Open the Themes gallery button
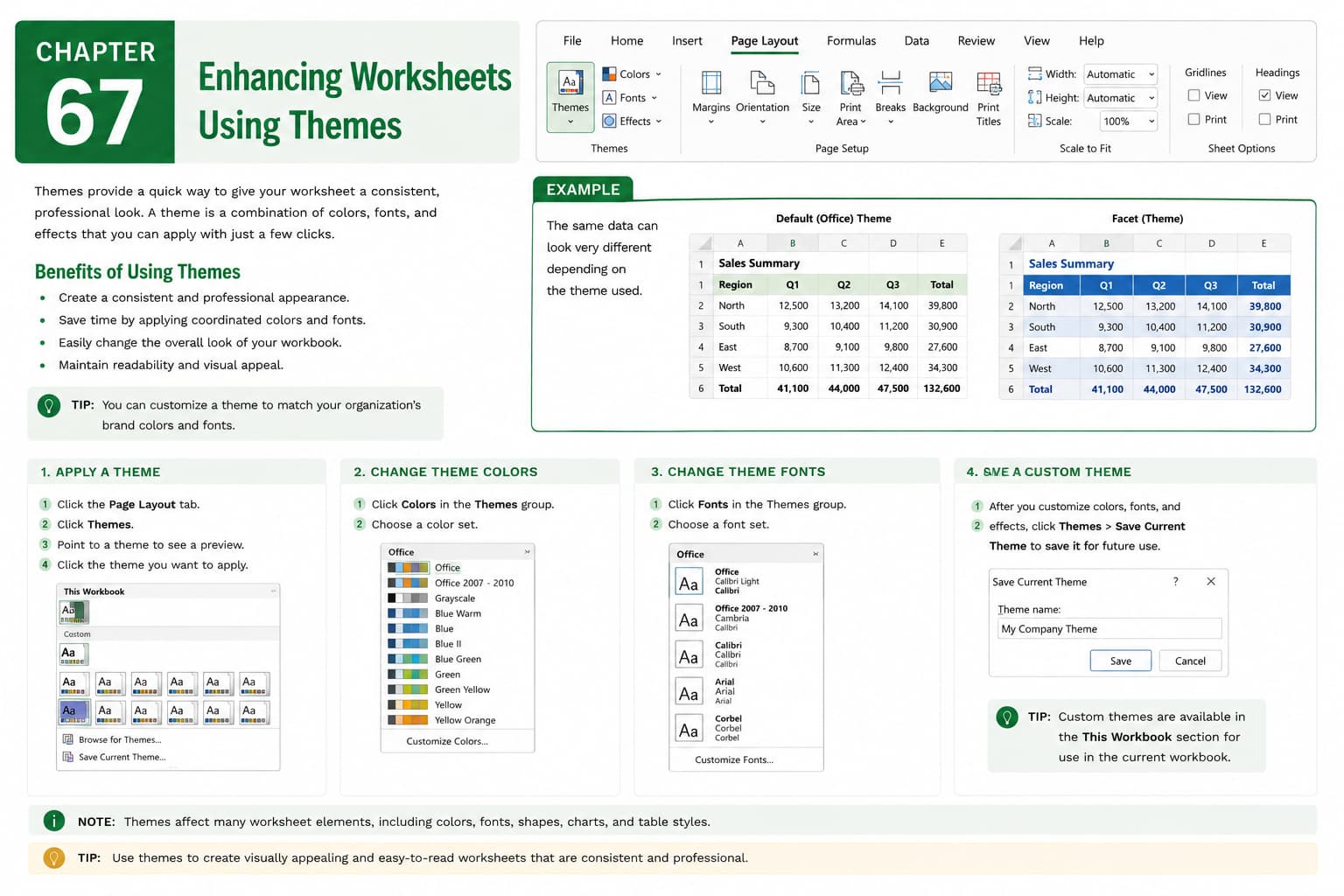Image resolution: width=1344 pixels, height=896 pixels. pos(570,97)
